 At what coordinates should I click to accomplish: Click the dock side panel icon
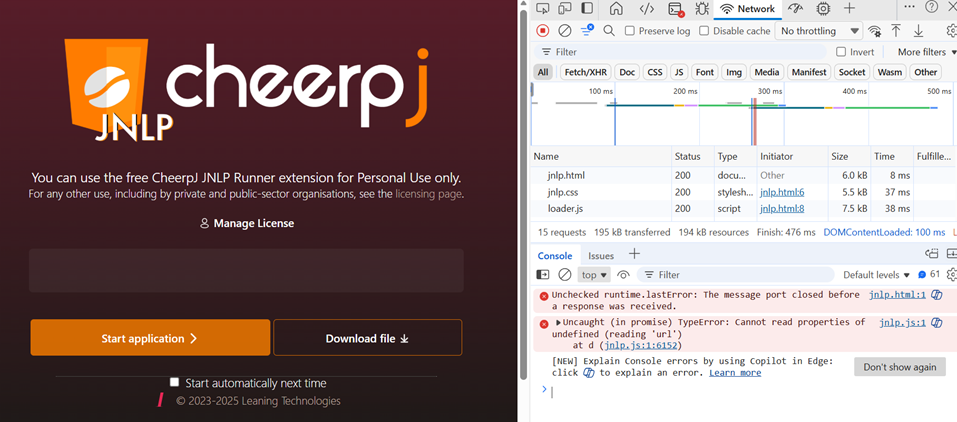pos(587,9)
